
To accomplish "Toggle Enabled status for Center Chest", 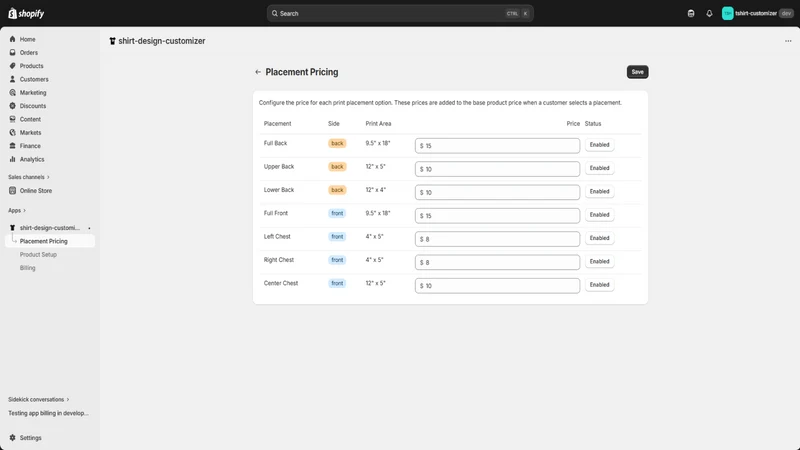I will [599, 285].
